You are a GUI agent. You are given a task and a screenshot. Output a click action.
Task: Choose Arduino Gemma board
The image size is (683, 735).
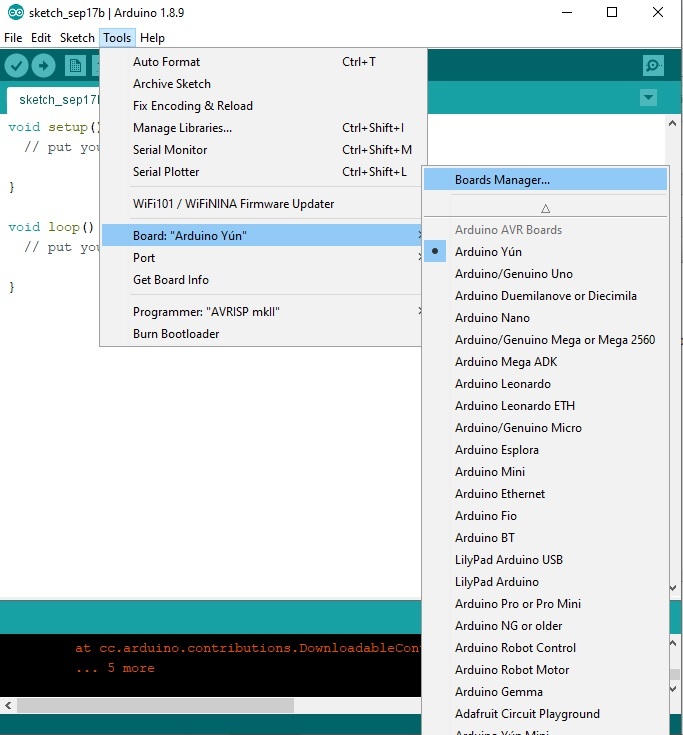545,692
